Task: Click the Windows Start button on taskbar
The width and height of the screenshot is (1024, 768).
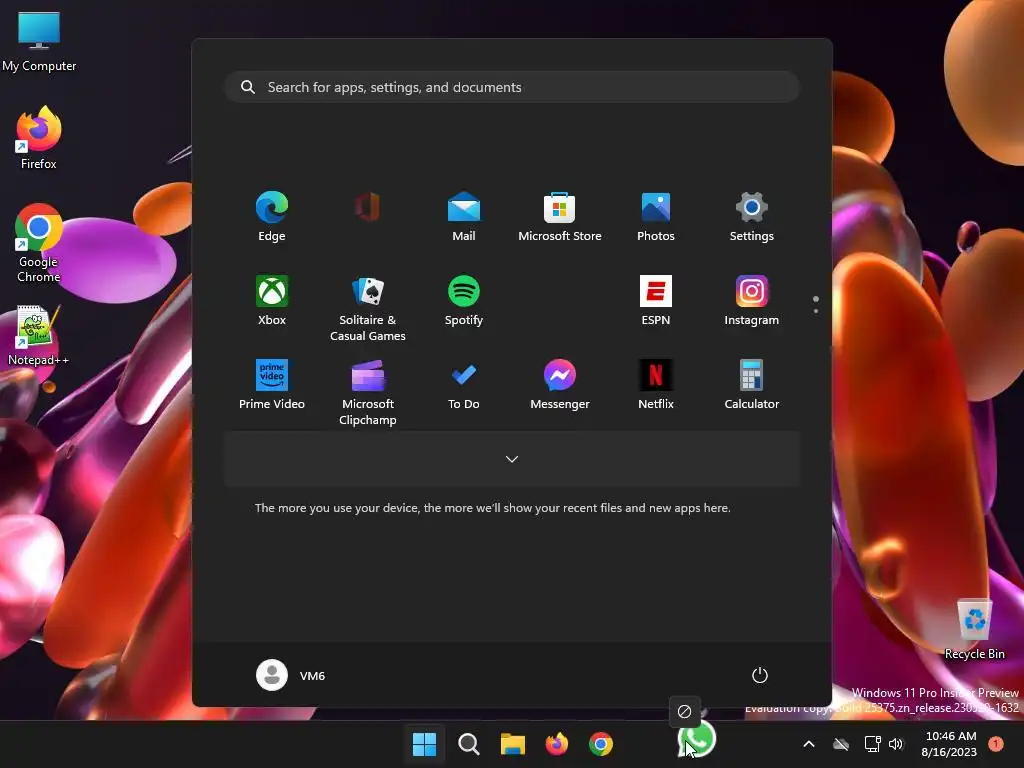Action: [x=424, y=744]
